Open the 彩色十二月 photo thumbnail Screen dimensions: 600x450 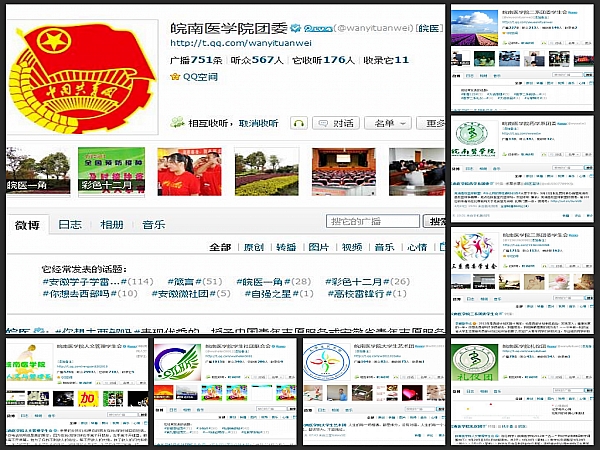tap(111, 171)
